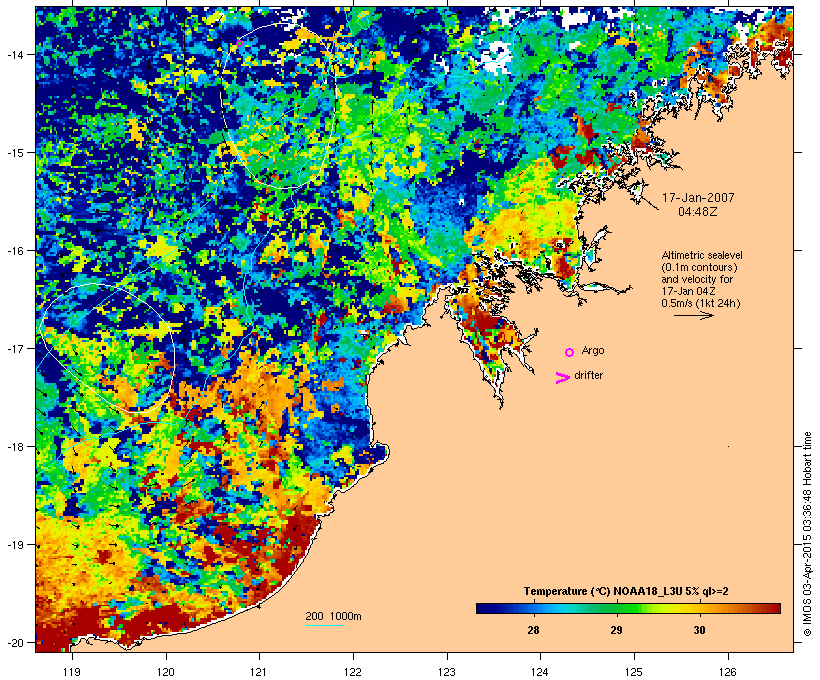Click the '119' longitude axis label
Image resolution: width=820 pixels, height=680 pixels.
[72, 672]
